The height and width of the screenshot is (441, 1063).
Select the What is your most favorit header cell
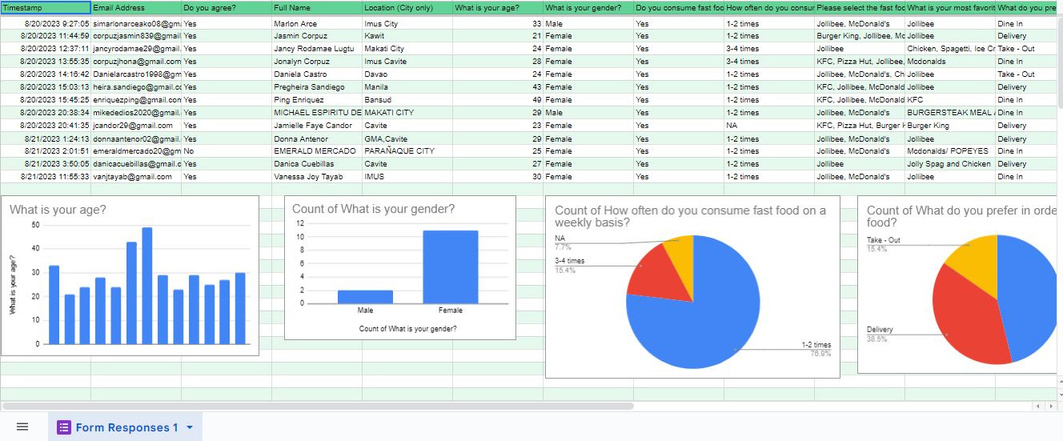950,7
